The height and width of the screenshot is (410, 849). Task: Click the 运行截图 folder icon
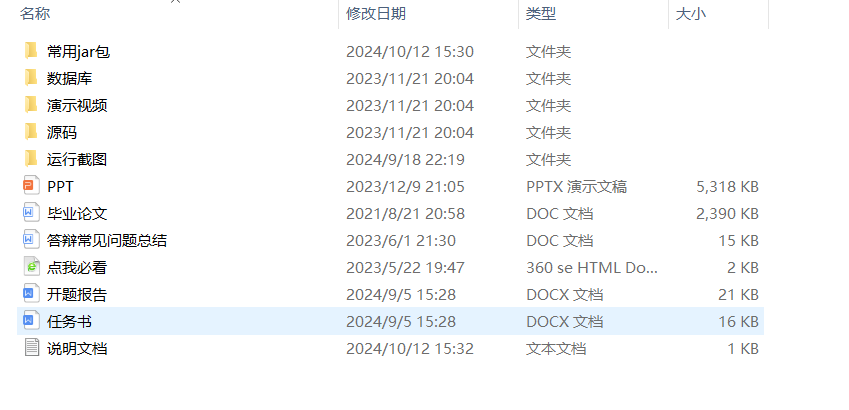[x=31, y=159]
